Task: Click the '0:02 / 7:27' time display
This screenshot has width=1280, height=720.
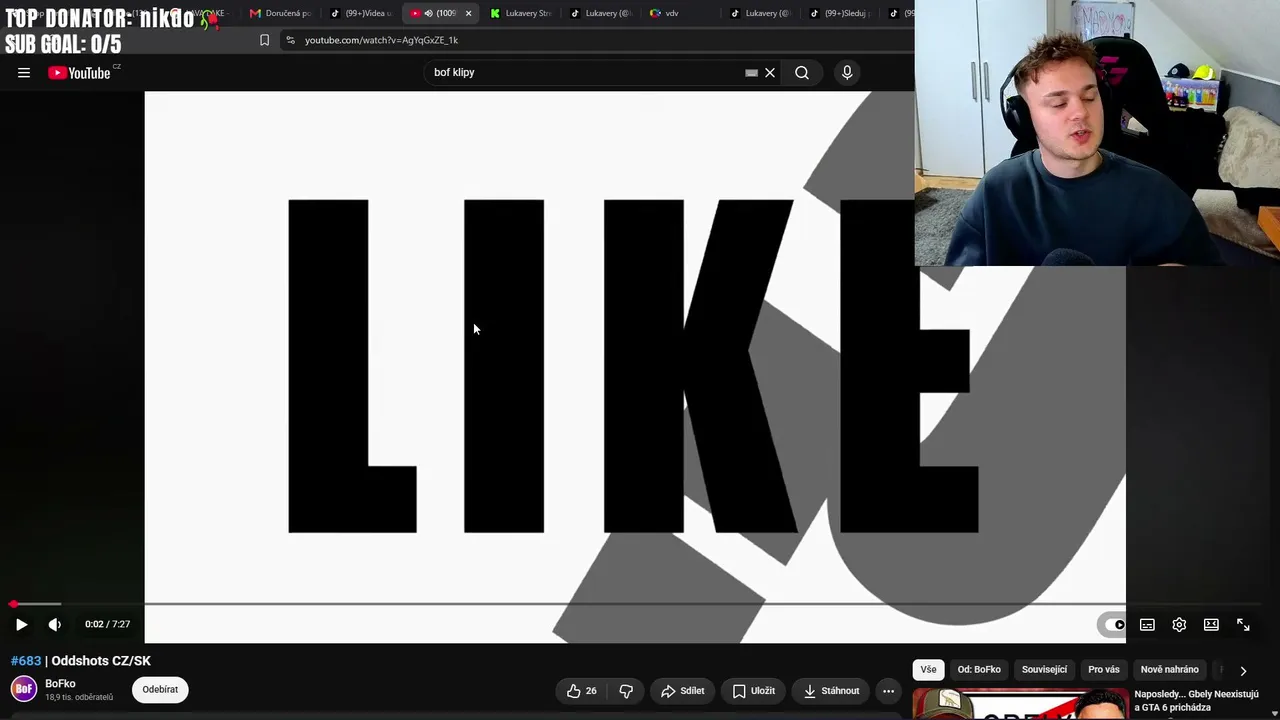Action: click(x=108, y=624)
